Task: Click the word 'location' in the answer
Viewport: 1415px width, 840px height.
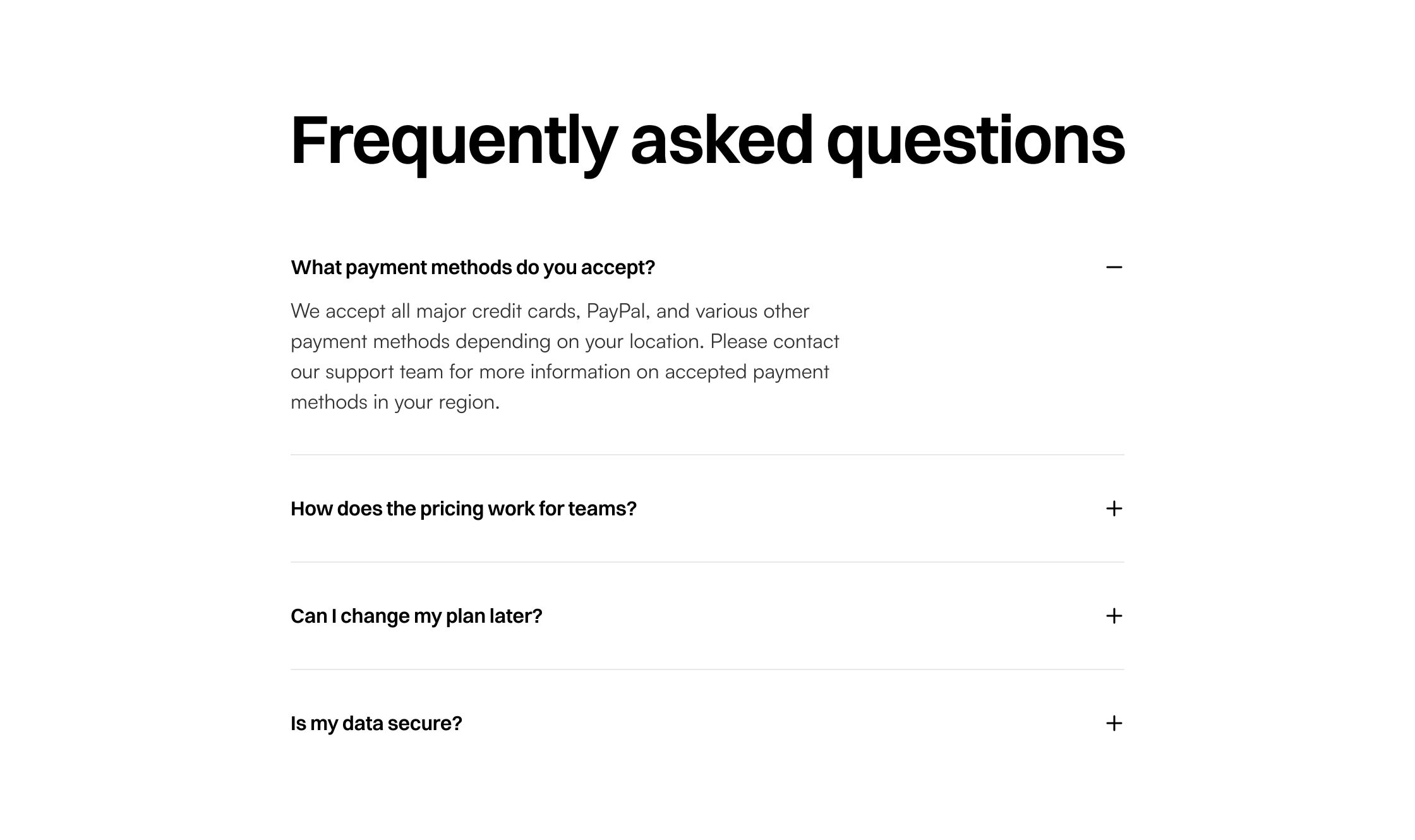Action: click(666, 342)
